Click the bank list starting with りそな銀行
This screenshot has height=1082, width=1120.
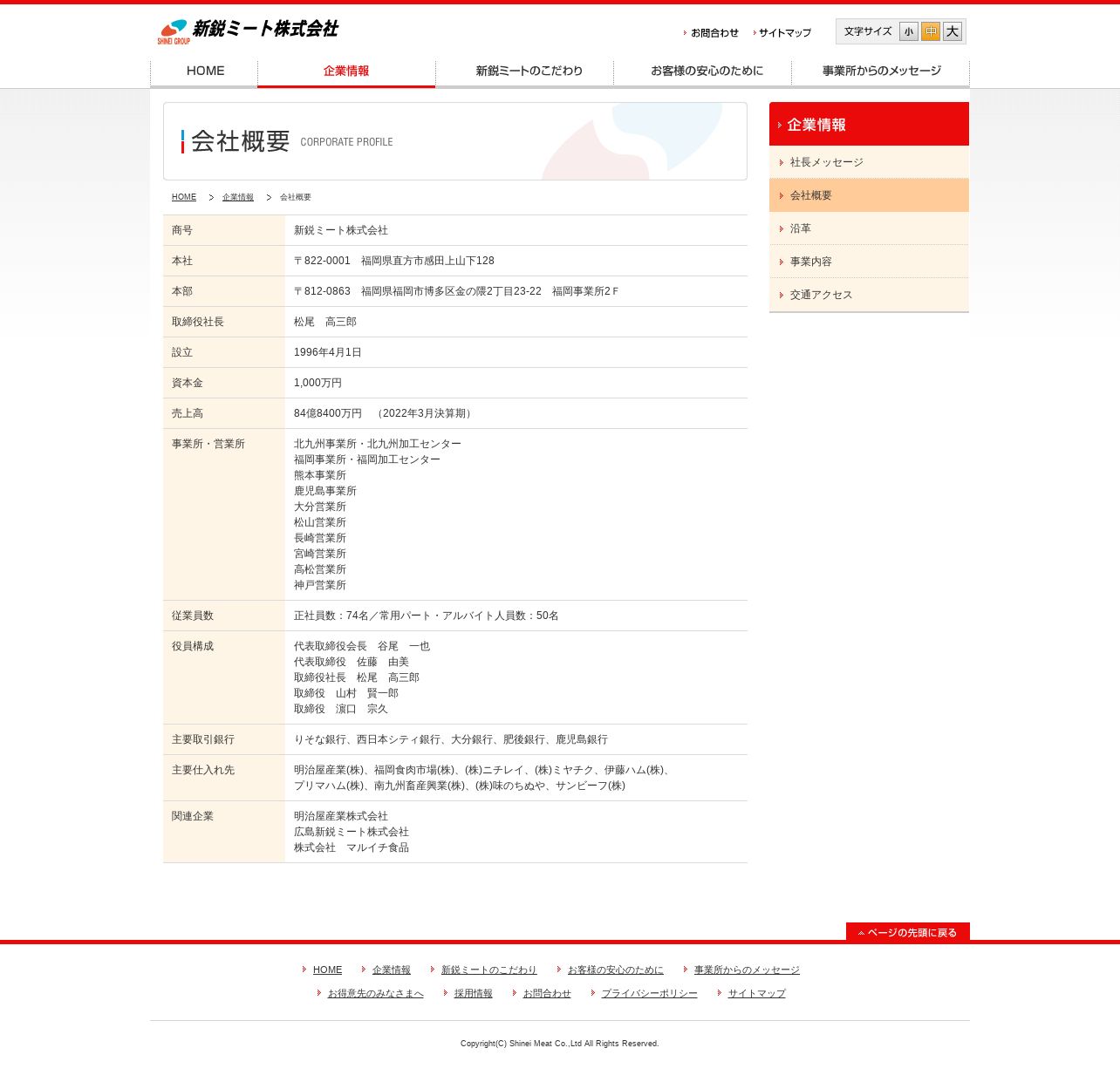click(451, 739)
